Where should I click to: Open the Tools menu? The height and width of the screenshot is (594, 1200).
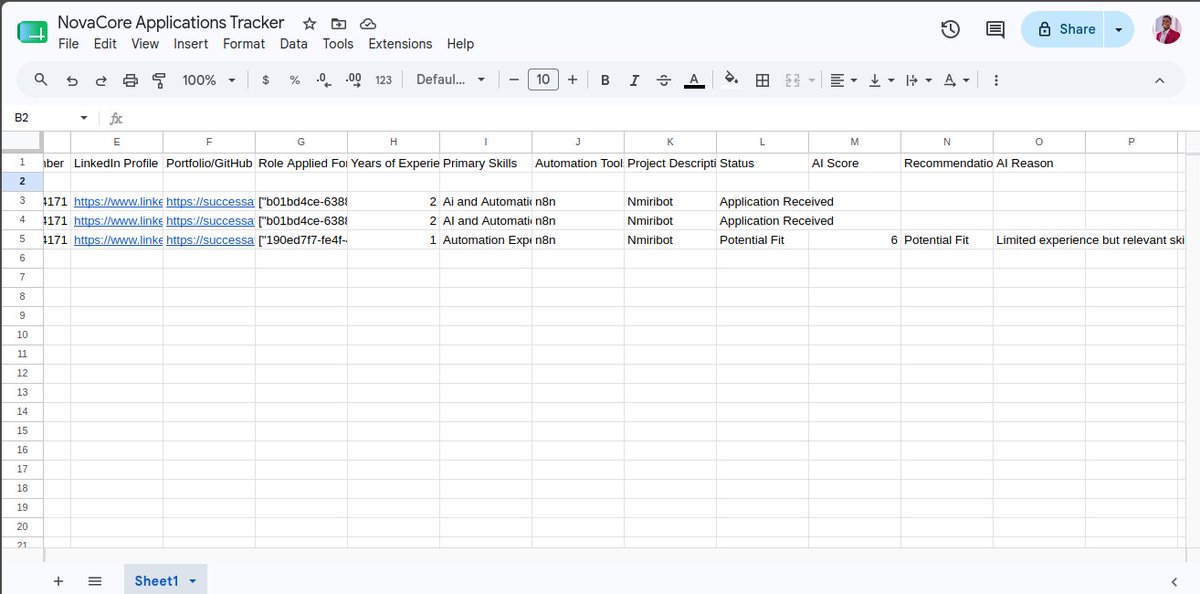pos(338,44)
